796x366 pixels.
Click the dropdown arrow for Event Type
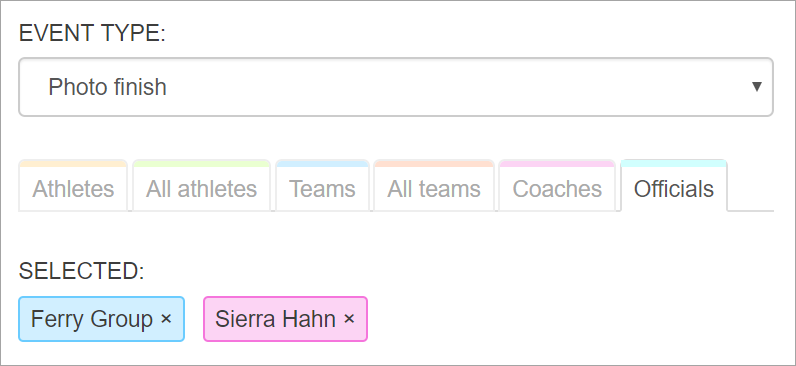[756, 87]
